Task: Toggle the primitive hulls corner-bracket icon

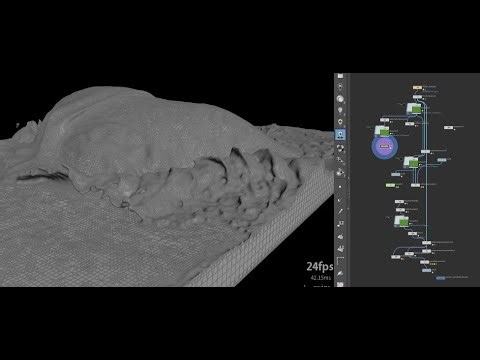Action: [x=340, y=261]
